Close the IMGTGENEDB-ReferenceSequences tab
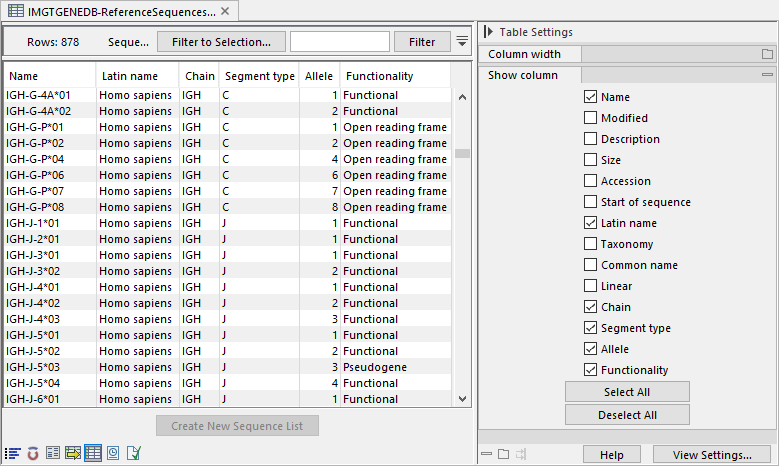Image resolution: width=779 pixels, height=466 pixels. (x=225, y=11)
